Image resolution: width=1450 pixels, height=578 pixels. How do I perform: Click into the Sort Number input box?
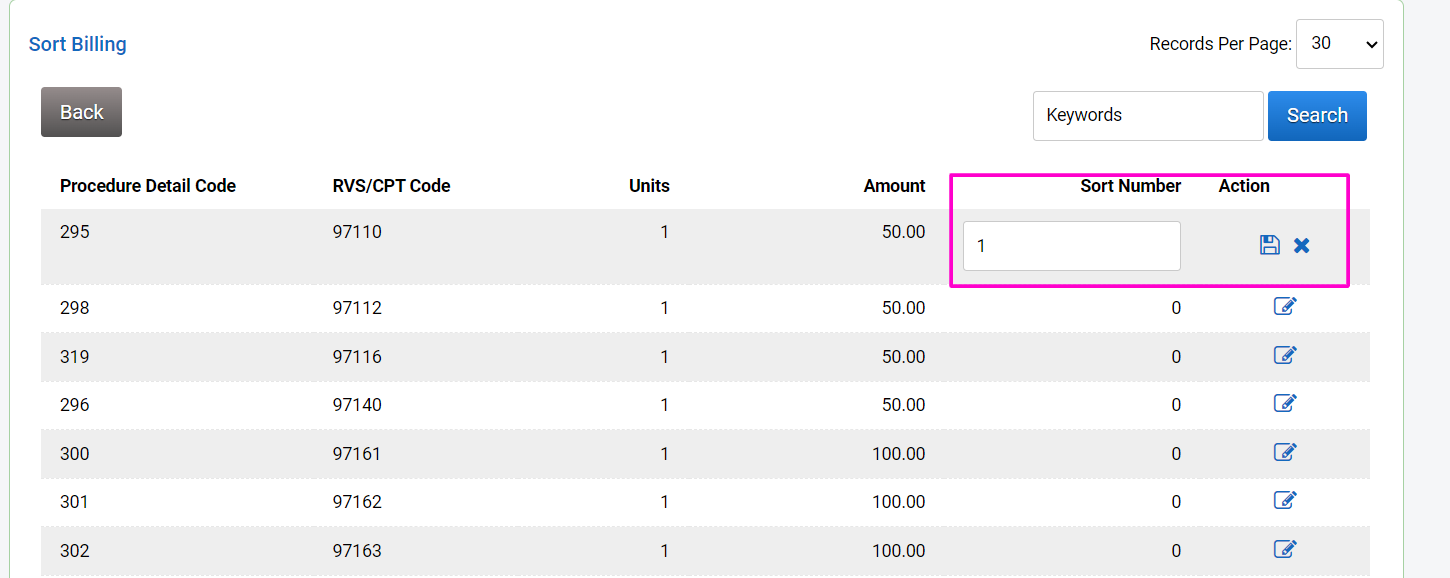1071,246
